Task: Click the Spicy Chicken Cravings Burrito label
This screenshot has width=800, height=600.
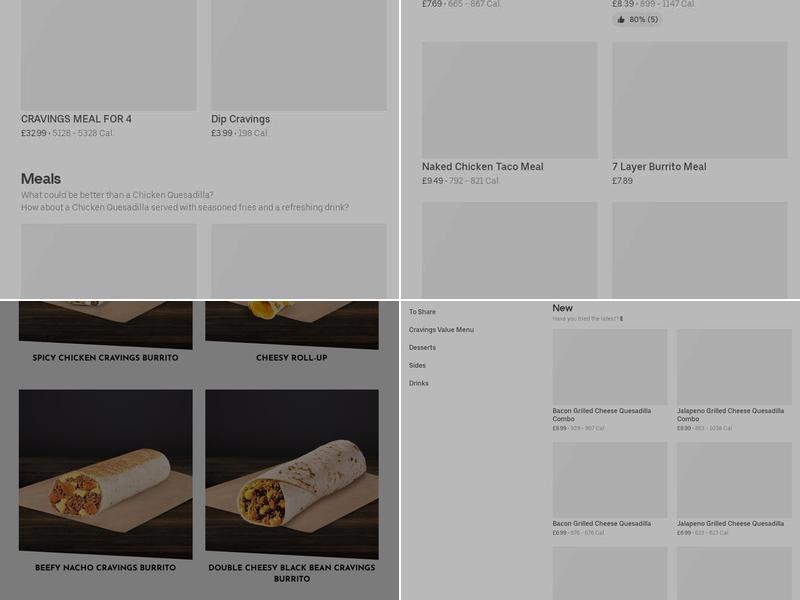Action: pyautogui.click(x=106, y=358)
